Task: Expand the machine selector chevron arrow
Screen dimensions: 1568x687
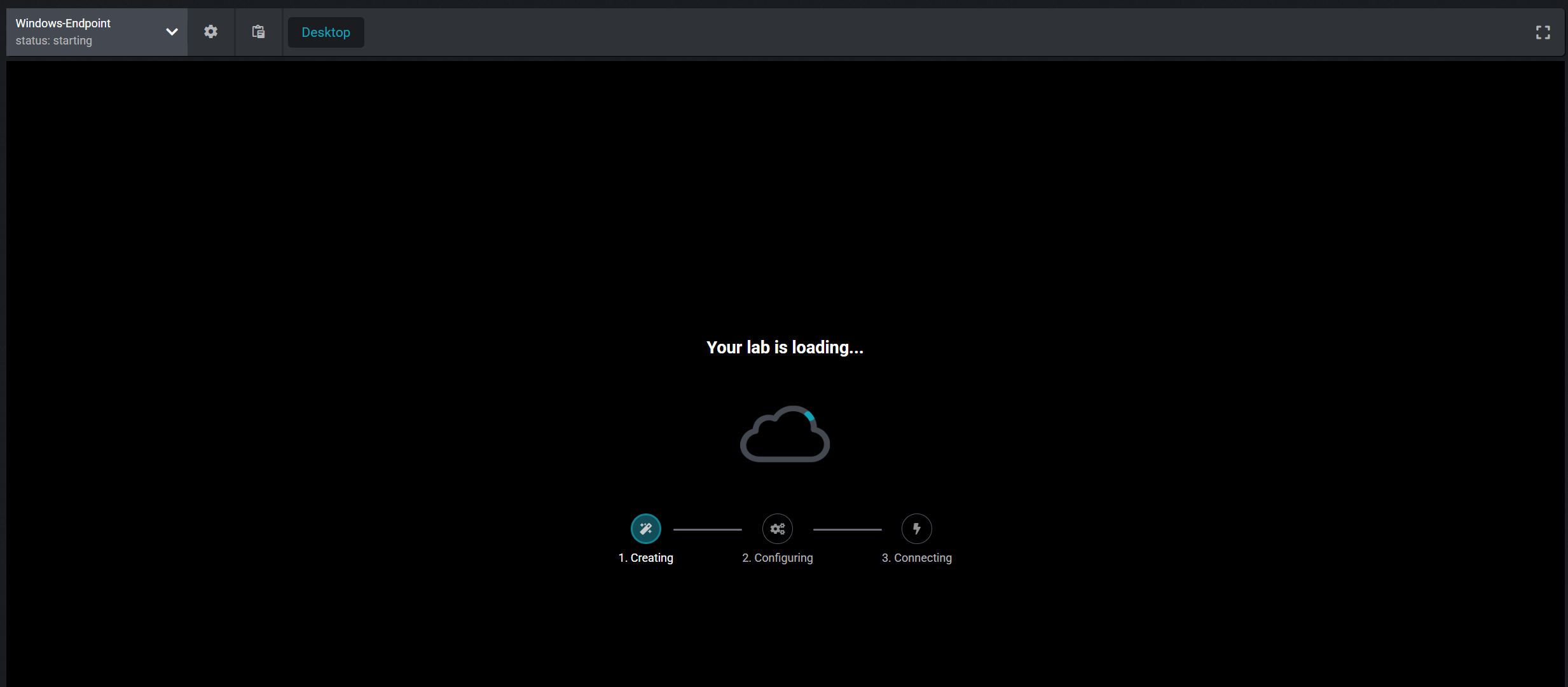Action: 172,32
